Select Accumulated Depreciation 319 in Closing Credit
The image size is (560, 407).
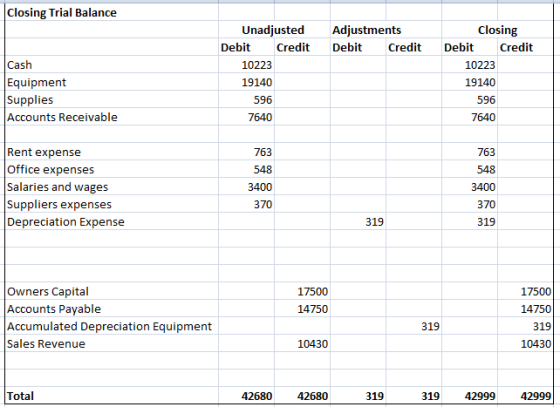point(542,327)
